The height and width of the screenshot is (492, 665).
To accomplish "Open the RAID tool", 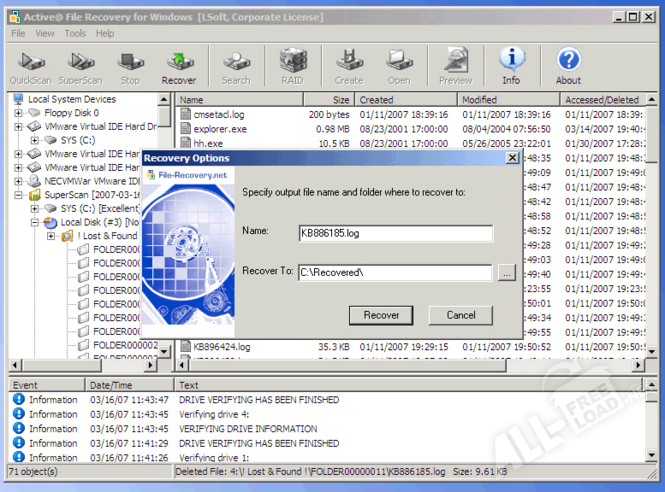I will click(293, 67).
